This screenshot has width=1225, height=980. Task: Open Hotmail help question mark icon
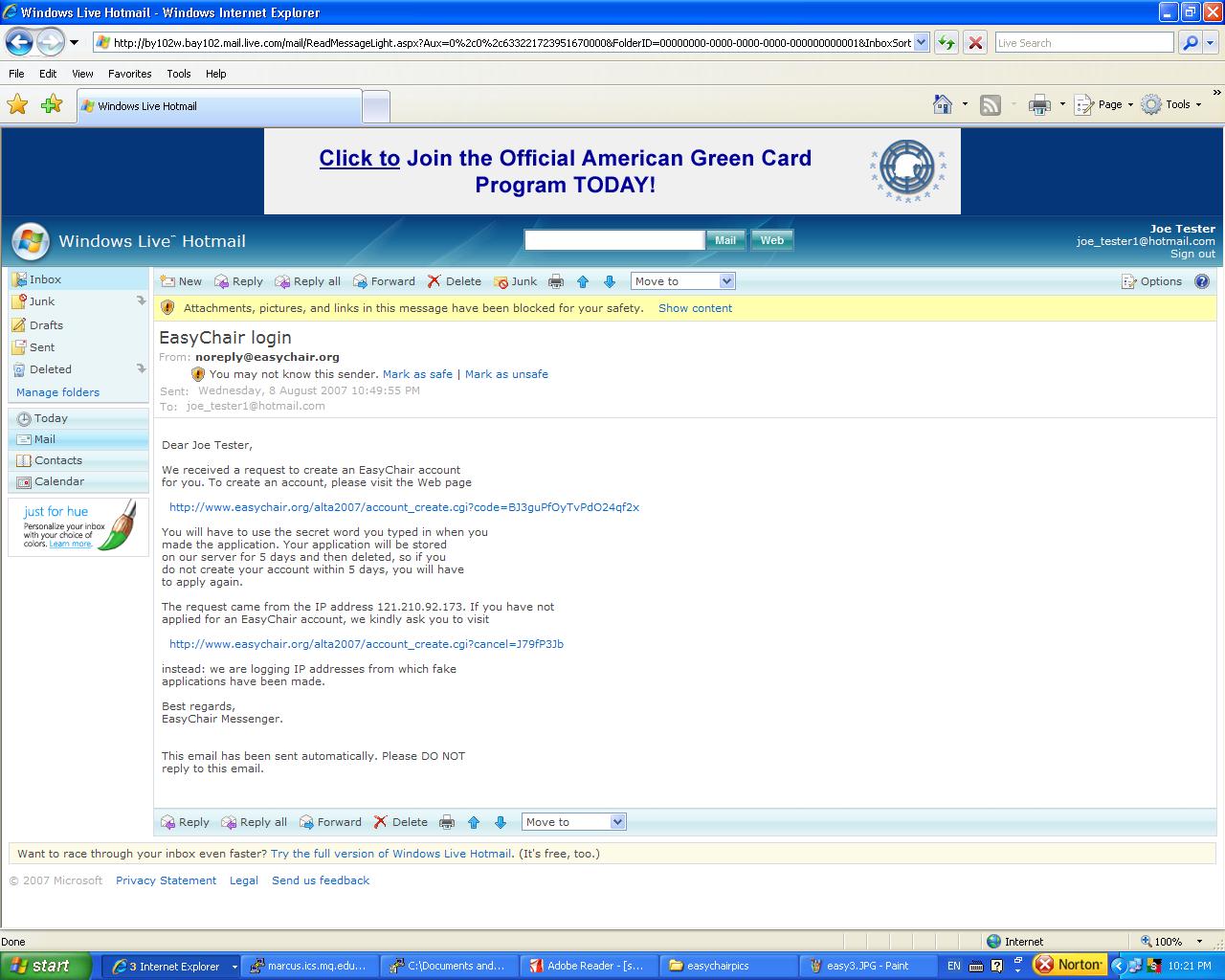(1202, 281)
